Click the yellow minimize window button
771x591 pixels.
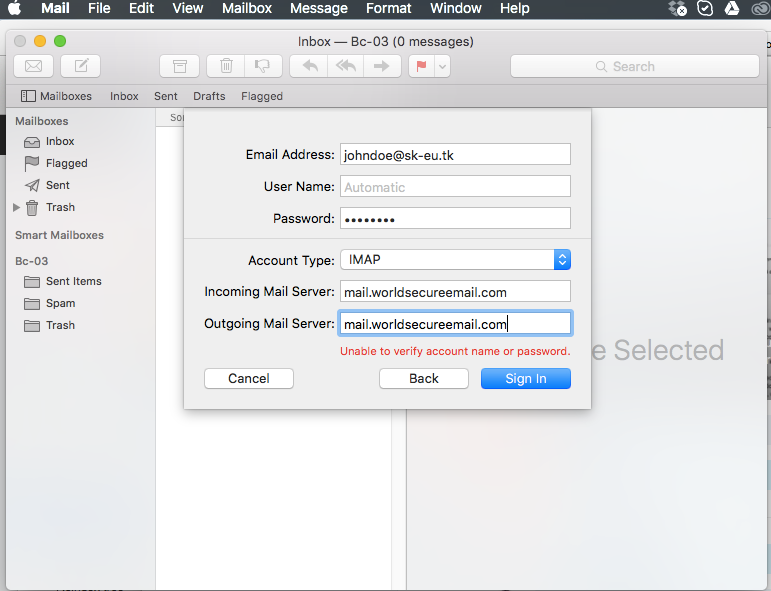click(40, 41)
